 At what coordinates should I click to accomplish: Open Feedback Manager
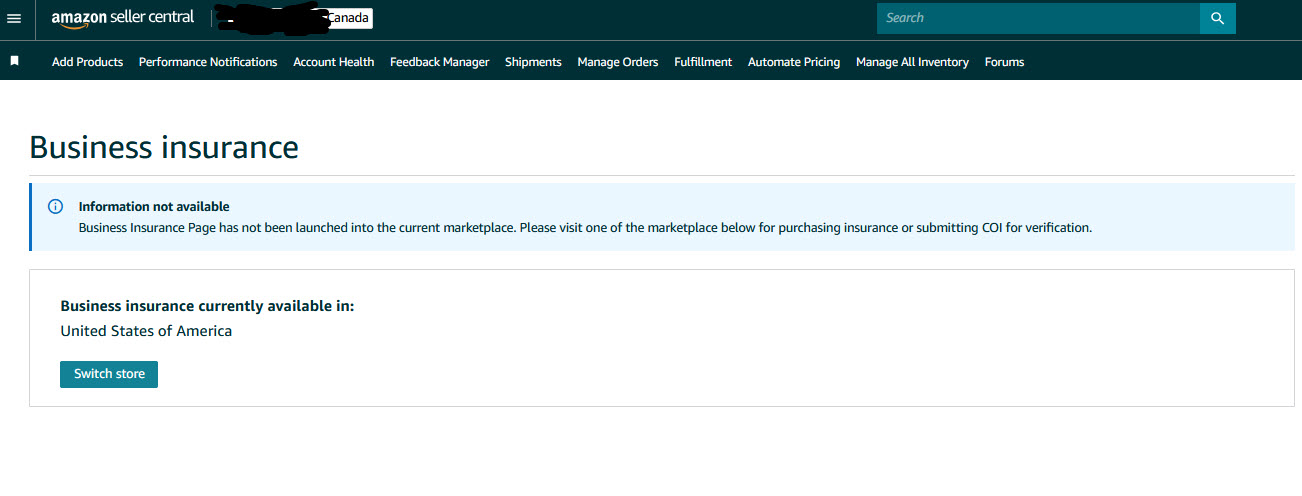[440, 62]
